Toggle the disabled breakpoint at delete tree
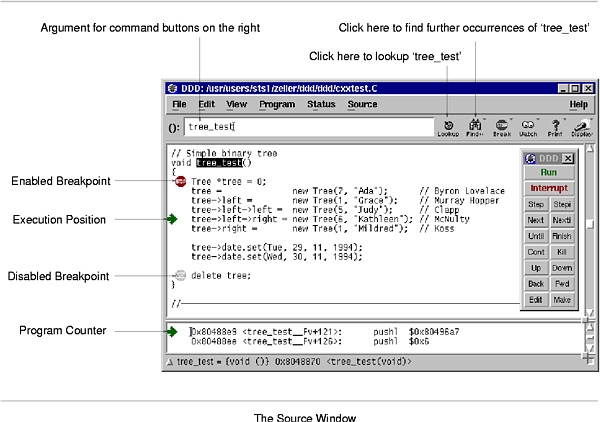 [x=179, y=275]
